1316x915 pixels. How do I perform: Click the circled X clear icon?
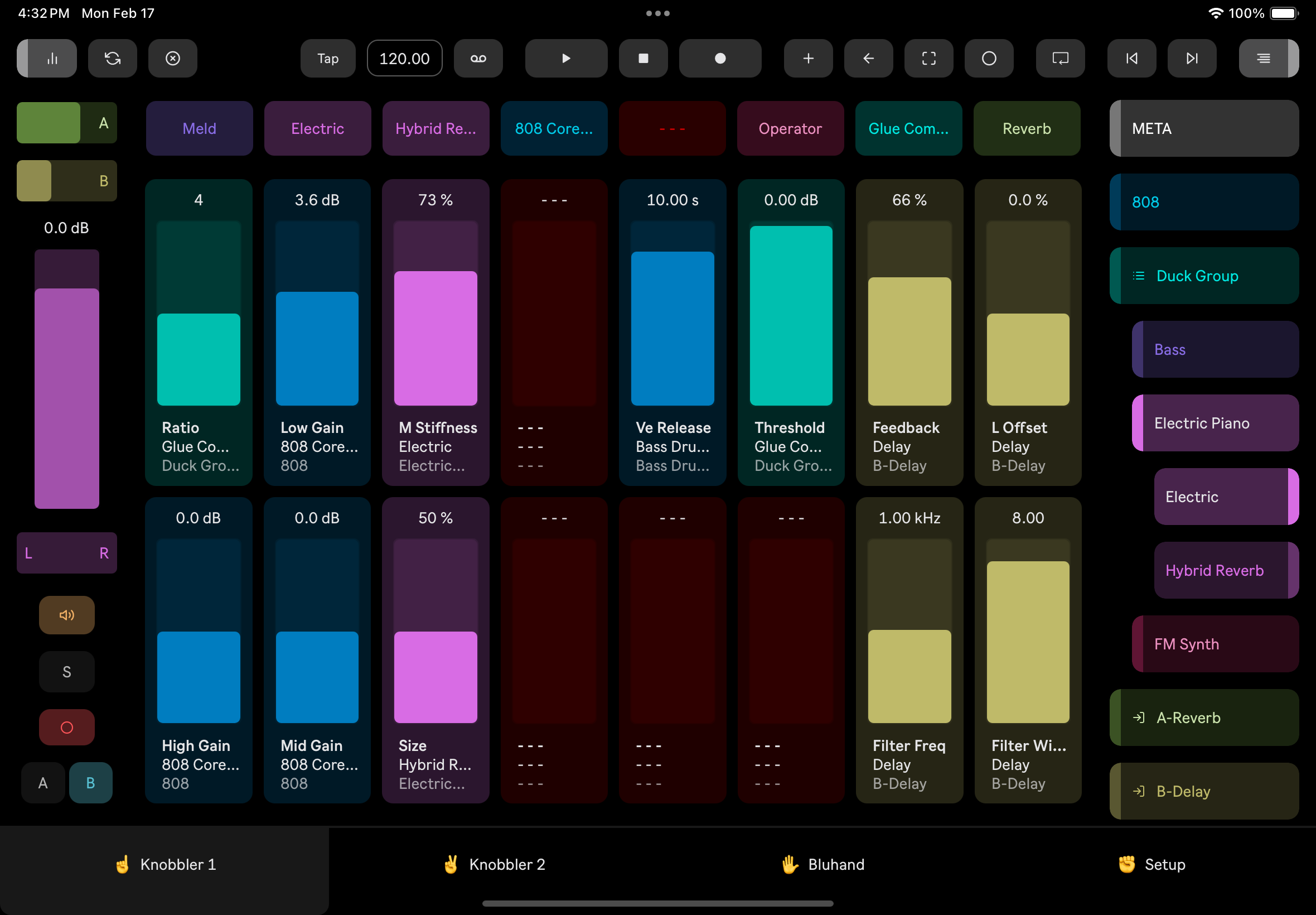coord(173,59)
